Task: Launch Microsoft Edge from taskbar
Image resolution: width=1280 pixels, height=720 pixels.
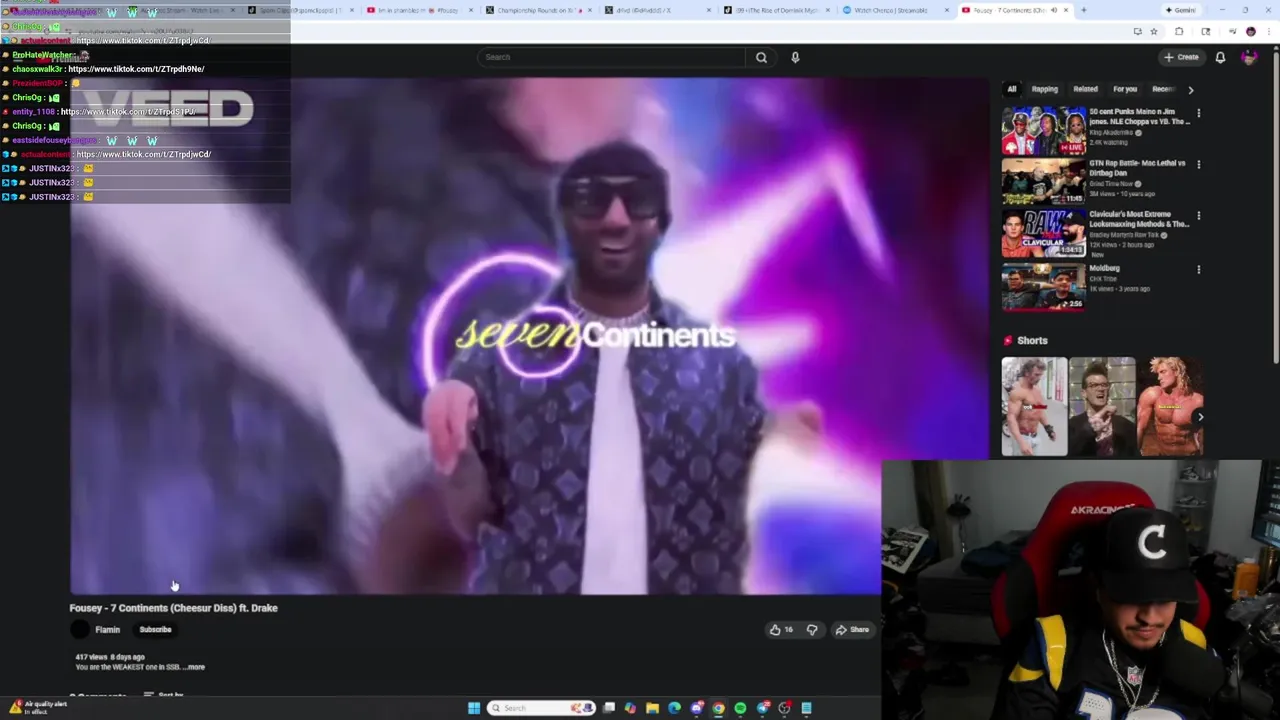Action: point(674,708)
